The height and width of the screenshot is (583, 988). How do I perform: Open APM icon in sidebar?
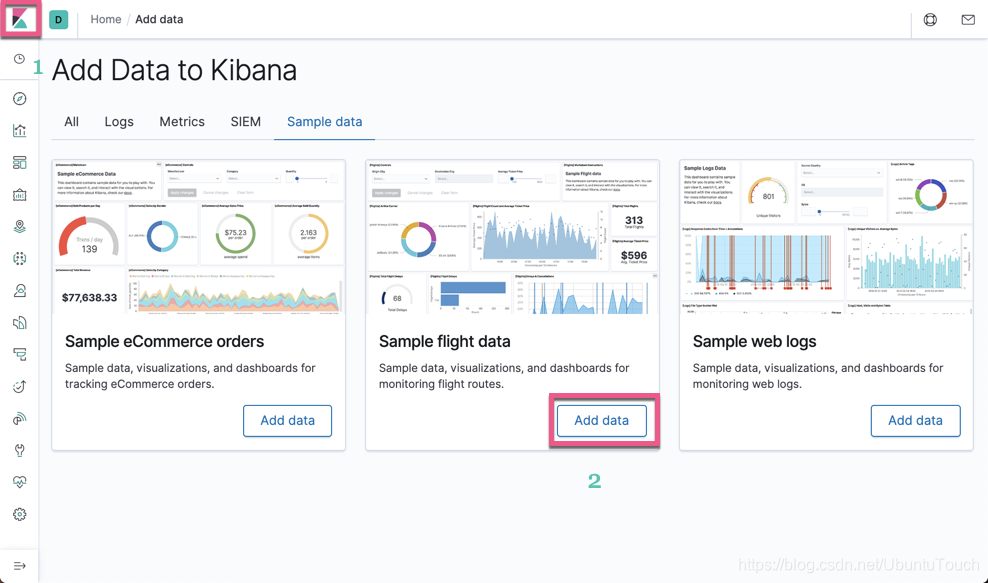coord(20,354)
